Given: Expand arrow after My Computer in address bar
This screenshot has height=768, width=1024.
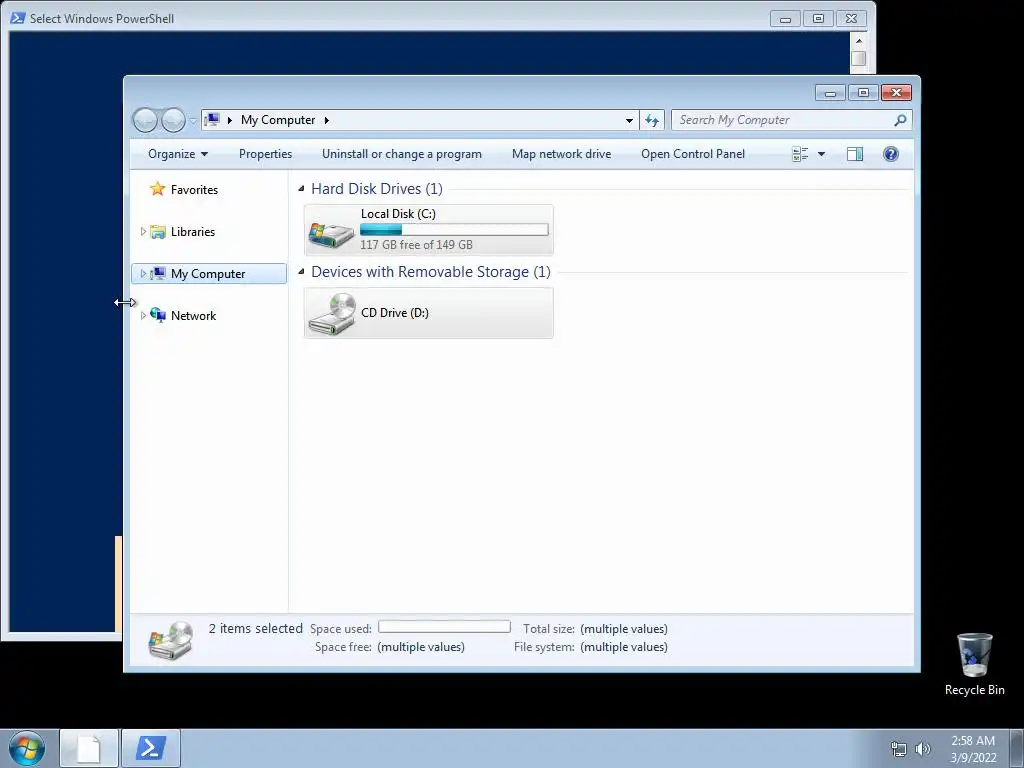Looking at the screenshot, I should pyautogui.click(x=327, y=120).
